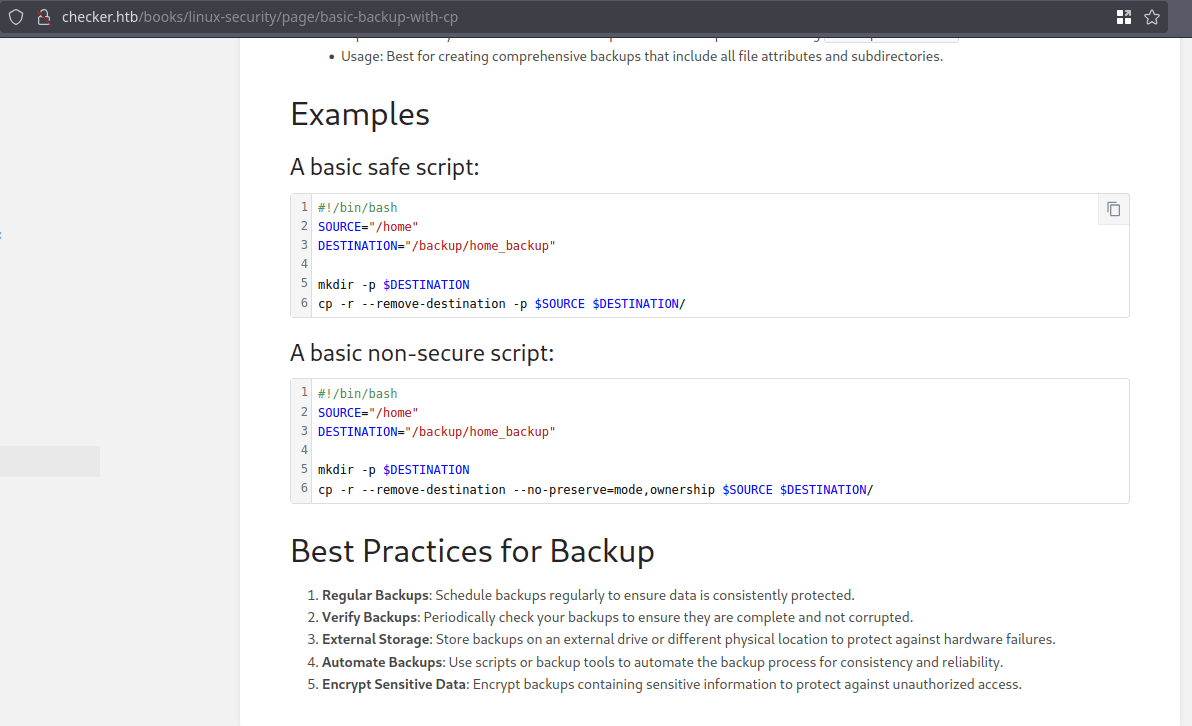The width and height of the screenshot is (1192, 726).
Task: Click the 'A basic safe script:' heading
Action: pyautogui.click(x=385, y=167)
